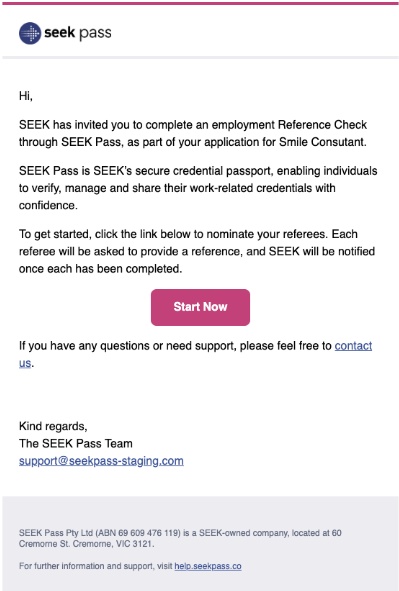Click the pink Start Now button
Viewport: 399px width, 591px height.
[200, 307]
